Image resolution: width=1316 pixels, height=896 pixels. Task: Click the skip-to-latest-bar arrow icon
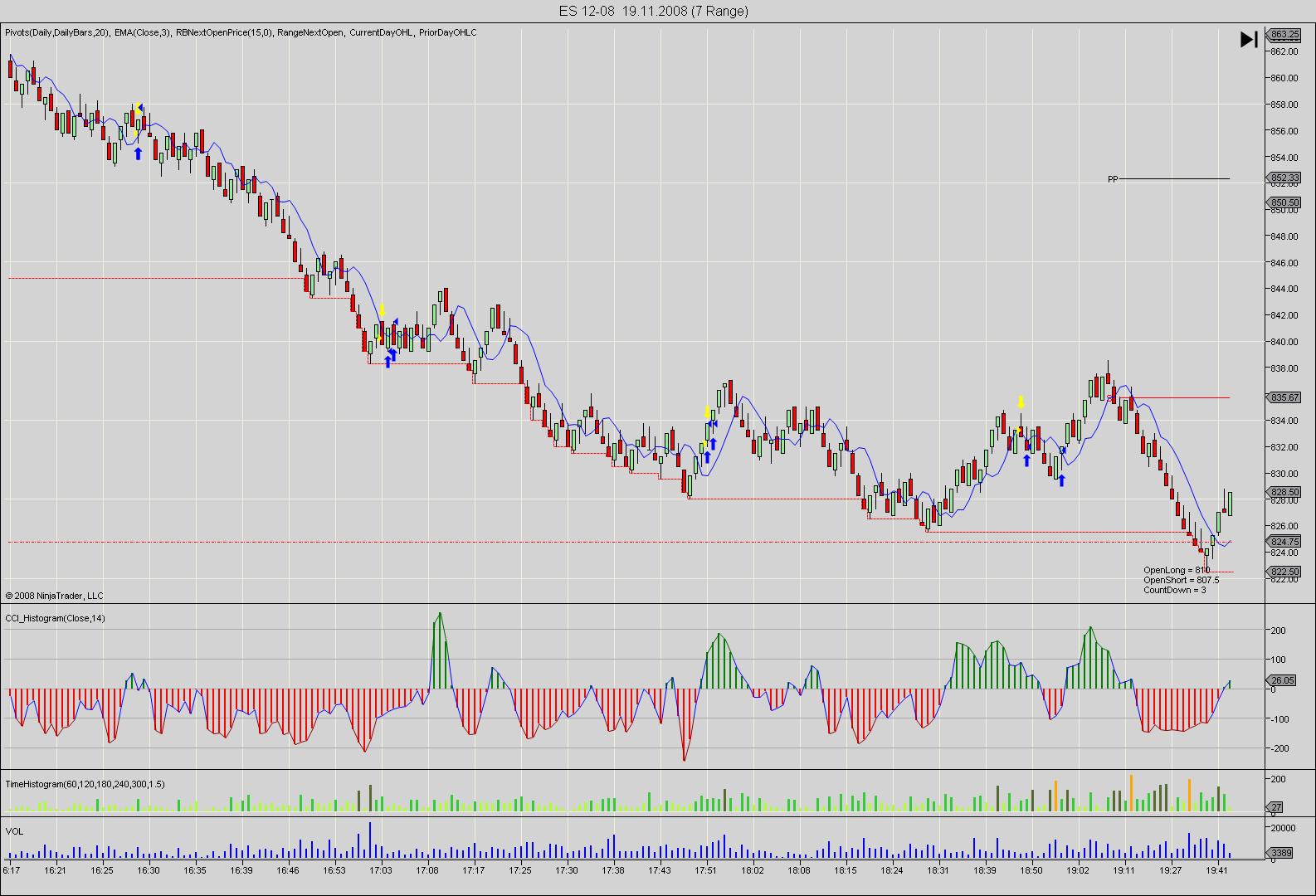coord(1249,39)
